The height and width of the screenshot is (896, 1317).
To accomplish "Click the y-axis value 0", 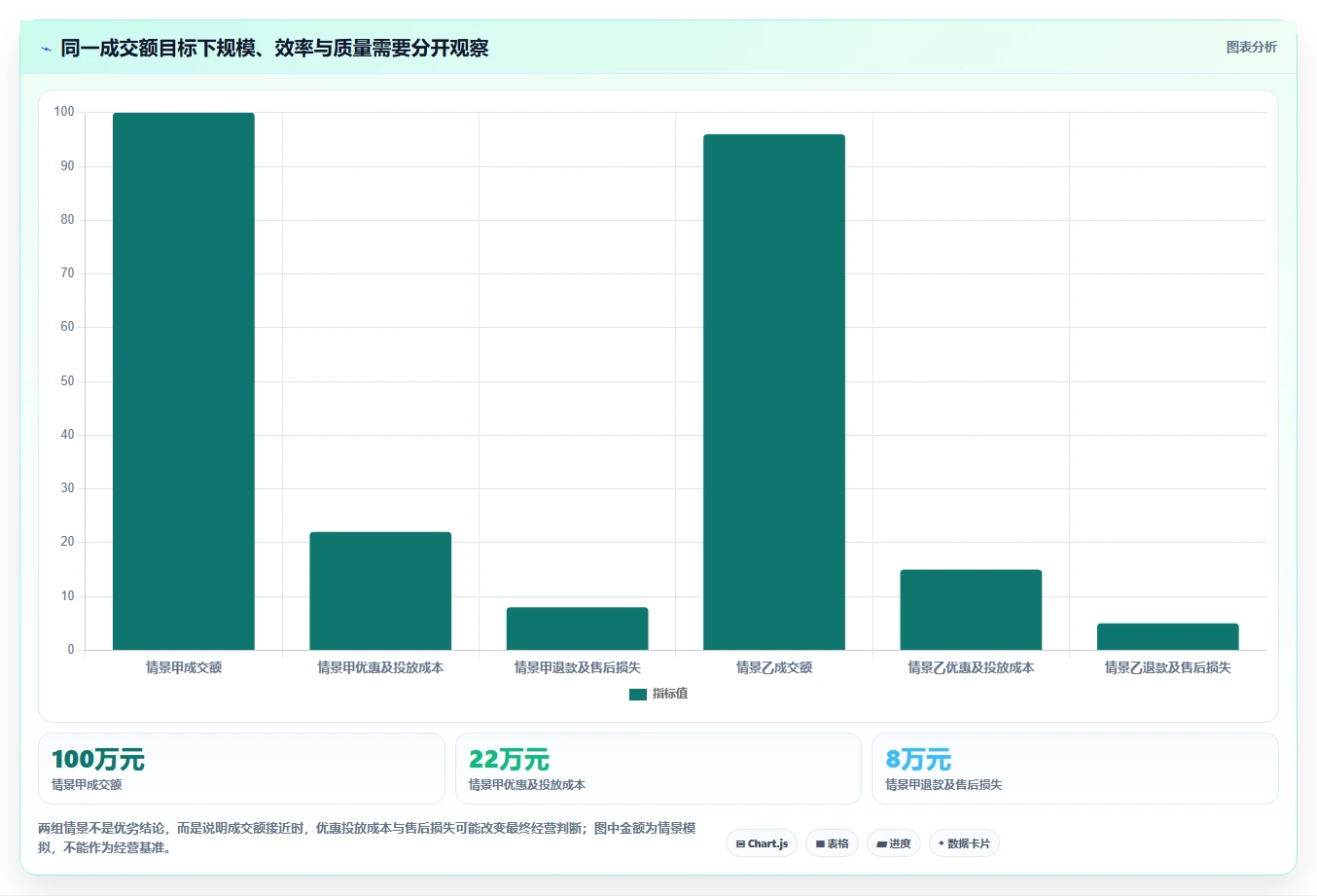I will coord(71,650).
